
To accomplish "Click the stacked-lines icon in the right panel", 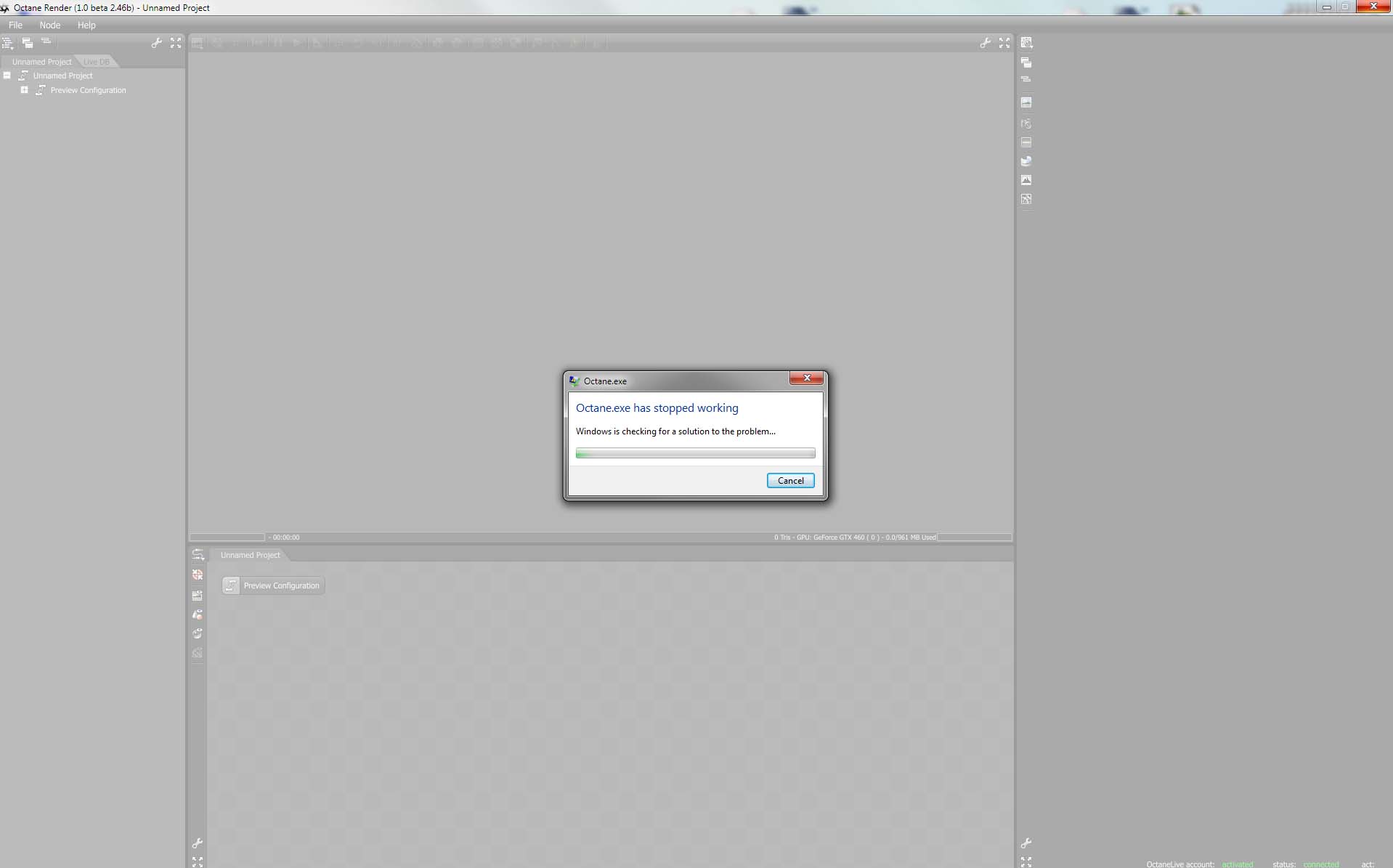I will [1026, 79].
